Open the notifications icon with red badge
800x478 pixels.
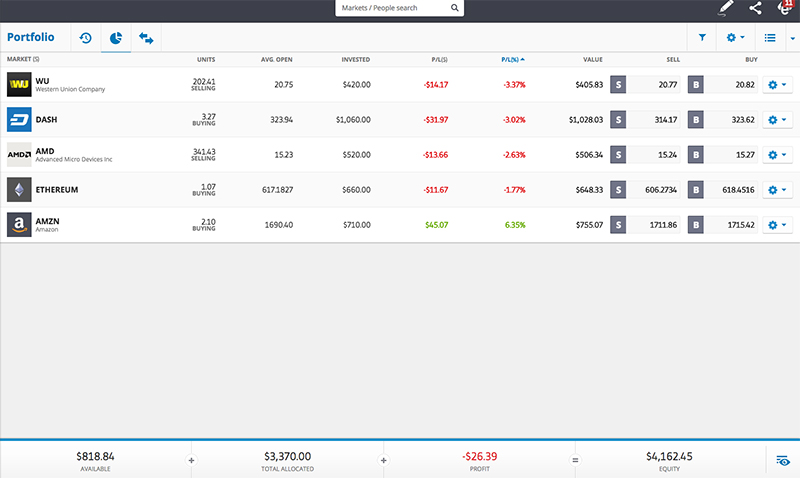click(x=785, y=8)
